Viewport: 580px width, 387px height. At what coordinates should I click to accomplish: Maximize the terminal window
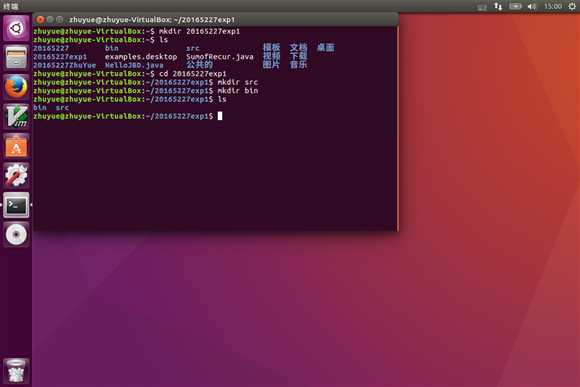coord(60,19)
